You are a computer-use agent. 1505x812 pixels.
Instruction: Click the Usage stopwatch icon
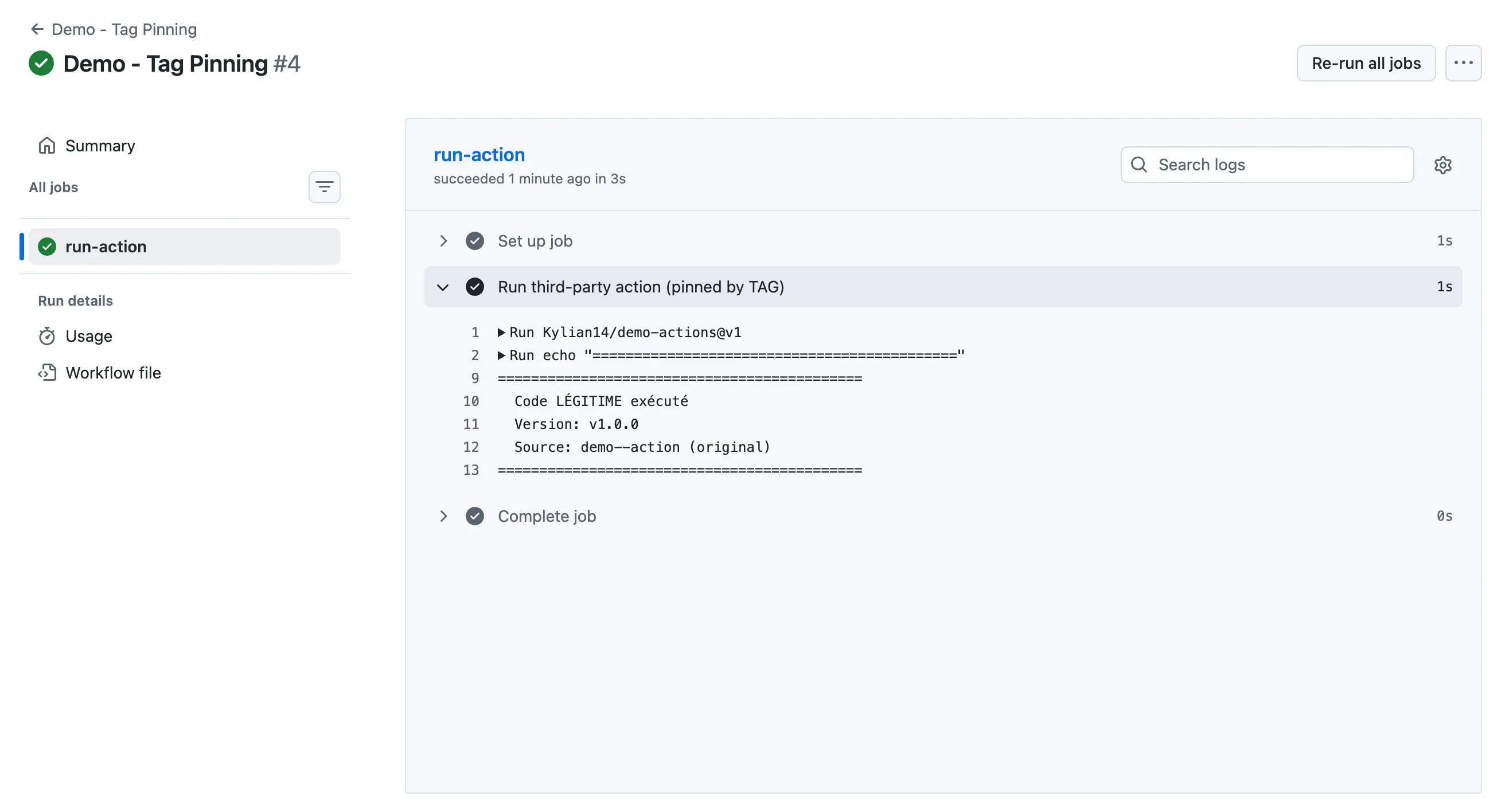(46, 336)
